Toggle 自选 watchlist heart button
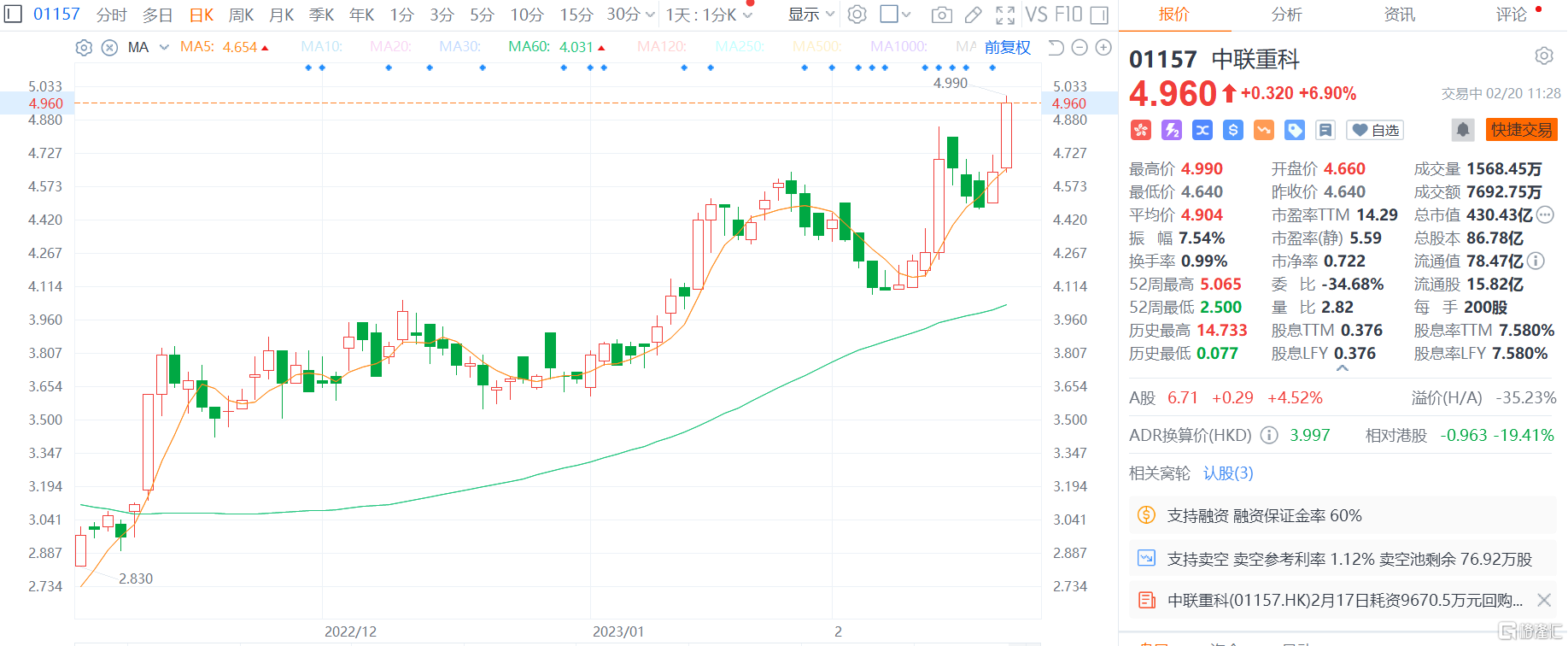This screenshot has height=646, width=1568. (x=1375, y=130)
